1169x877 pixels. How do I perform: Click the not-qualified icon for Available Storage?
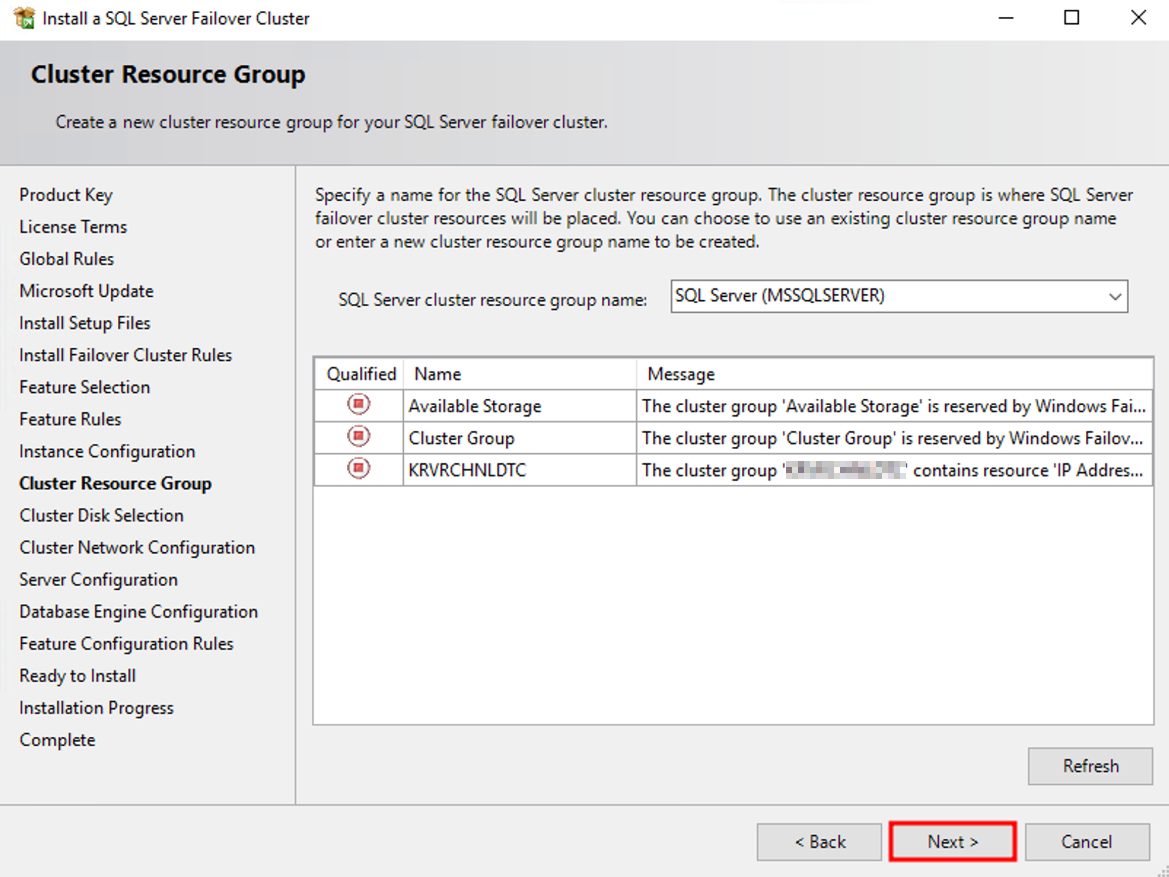click(359, 404)
